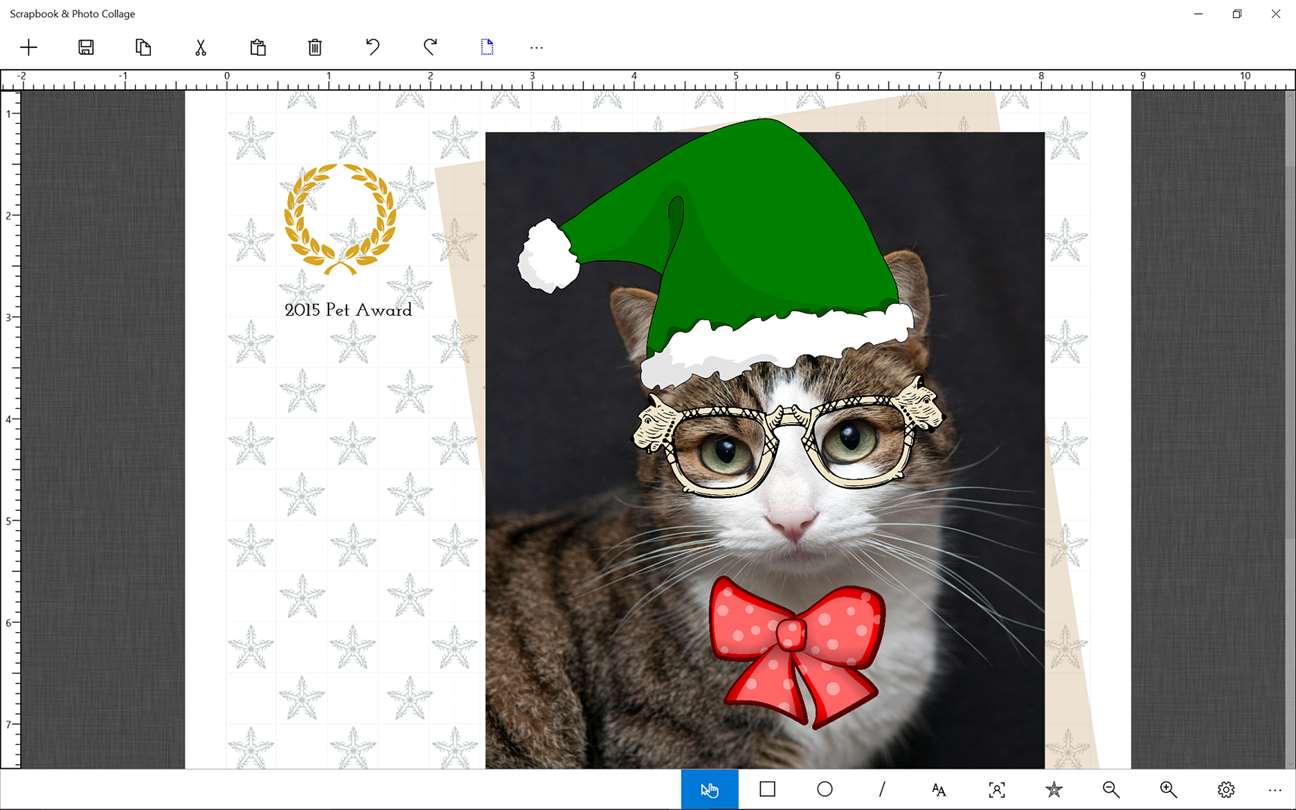1296x810 pixels.
Task: Save the scrapbook with the floppy disk icon
Action: pyautogui.click(x=86, y=47)
